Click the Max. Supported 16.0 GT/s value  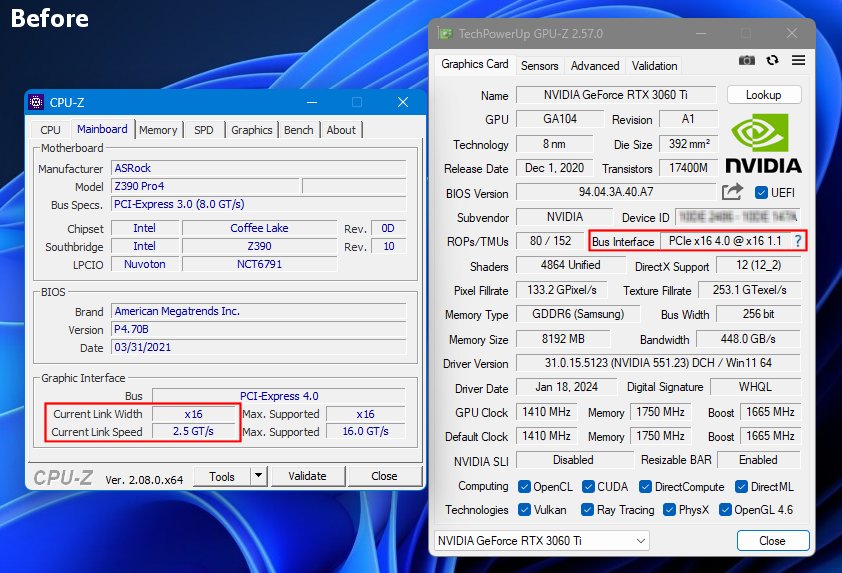(365, 431)
